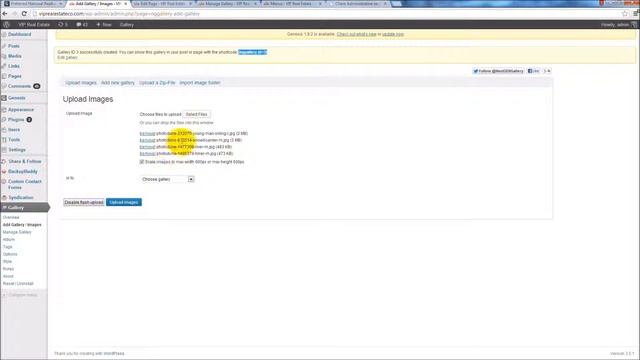Open Users in the sidebar

[14, 130]
